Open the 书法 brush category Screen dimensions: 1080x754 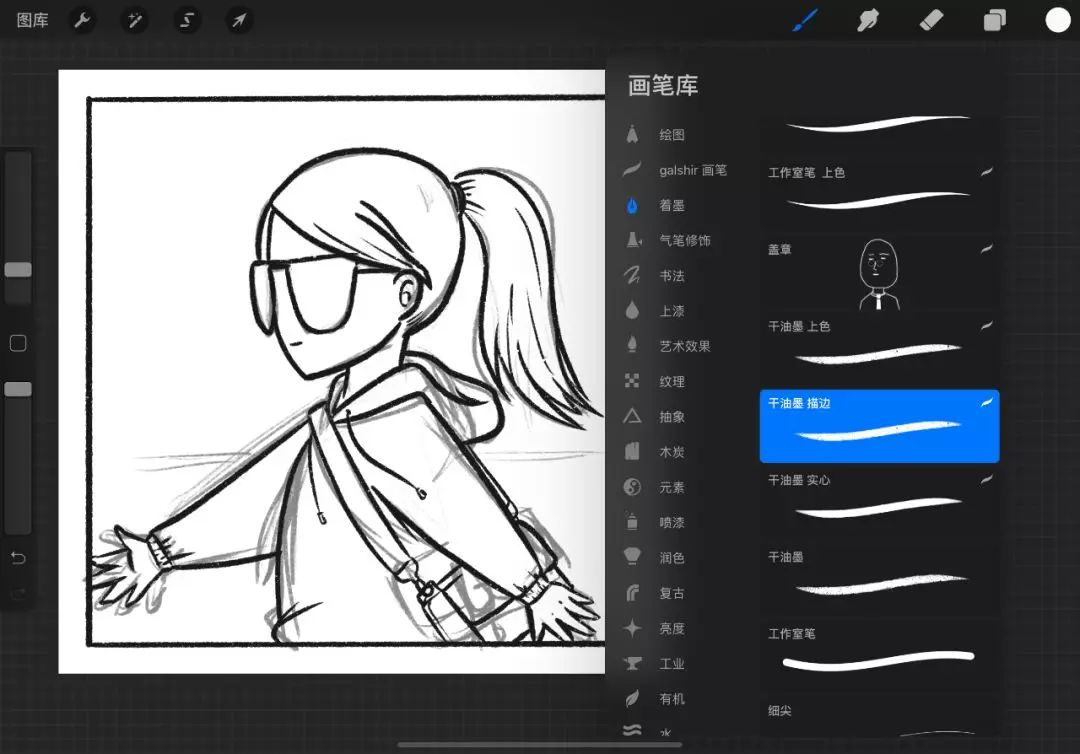pos(671,276)
